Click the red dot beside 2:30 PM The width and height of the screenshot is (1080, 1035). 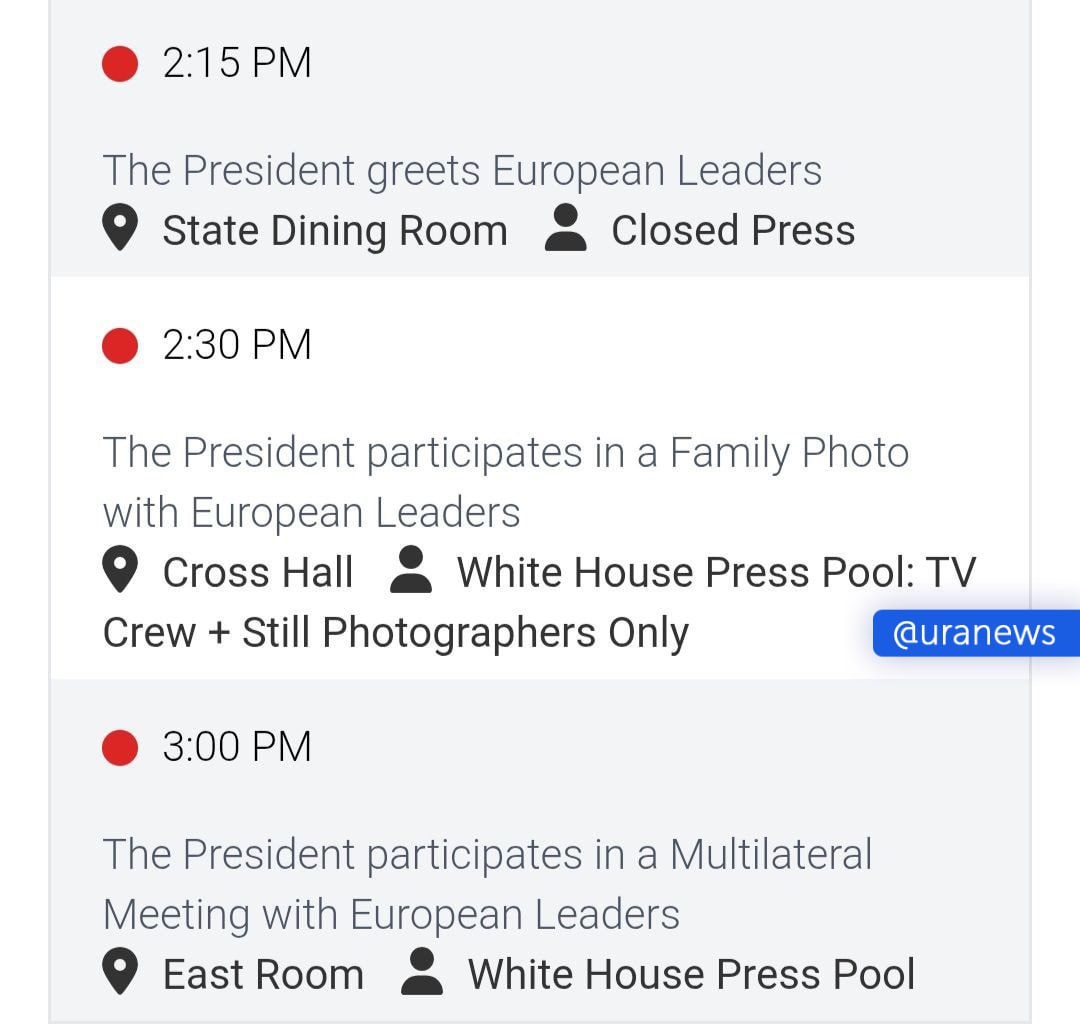[120, 346]
